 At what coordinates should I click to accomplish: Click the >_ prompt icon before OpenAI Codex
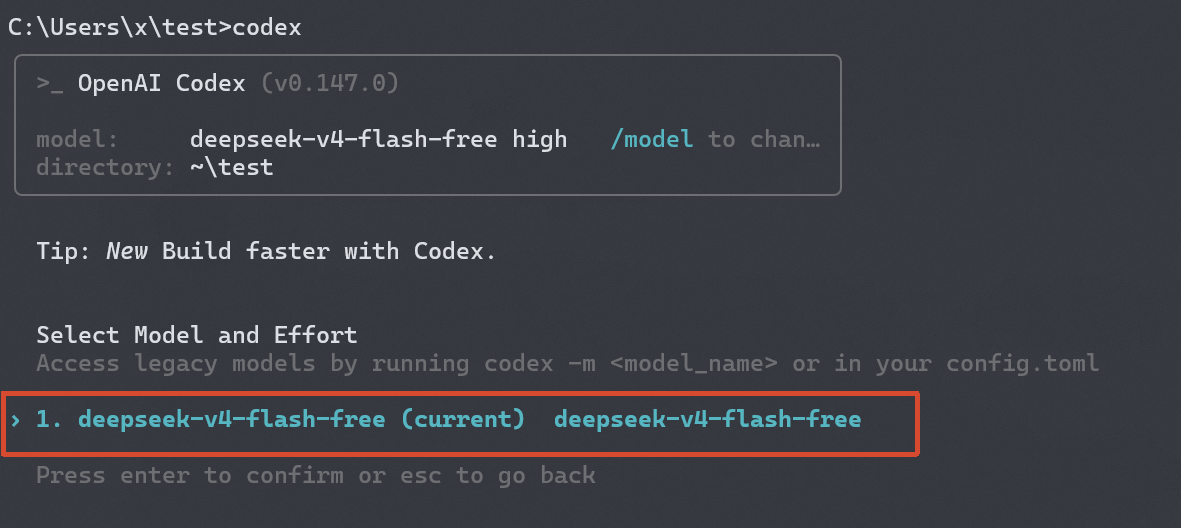point(50,84)
